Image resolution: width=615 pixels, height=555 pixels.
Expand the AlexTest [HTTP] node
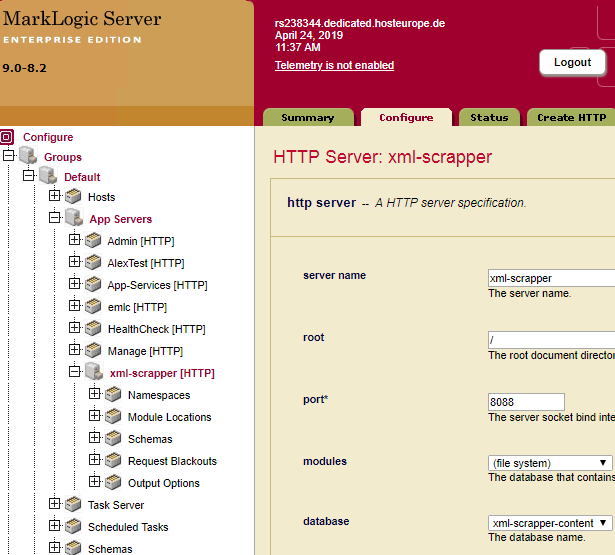[75, 261]
